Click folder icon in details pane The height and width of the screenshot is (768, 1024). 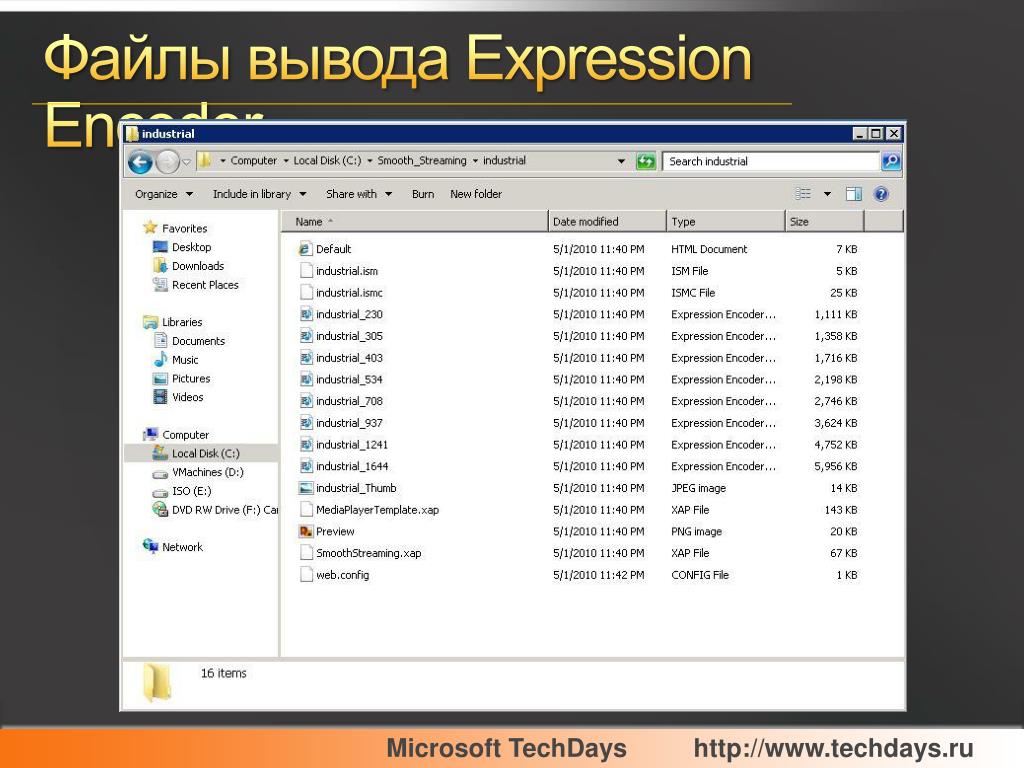pos(157,682)
